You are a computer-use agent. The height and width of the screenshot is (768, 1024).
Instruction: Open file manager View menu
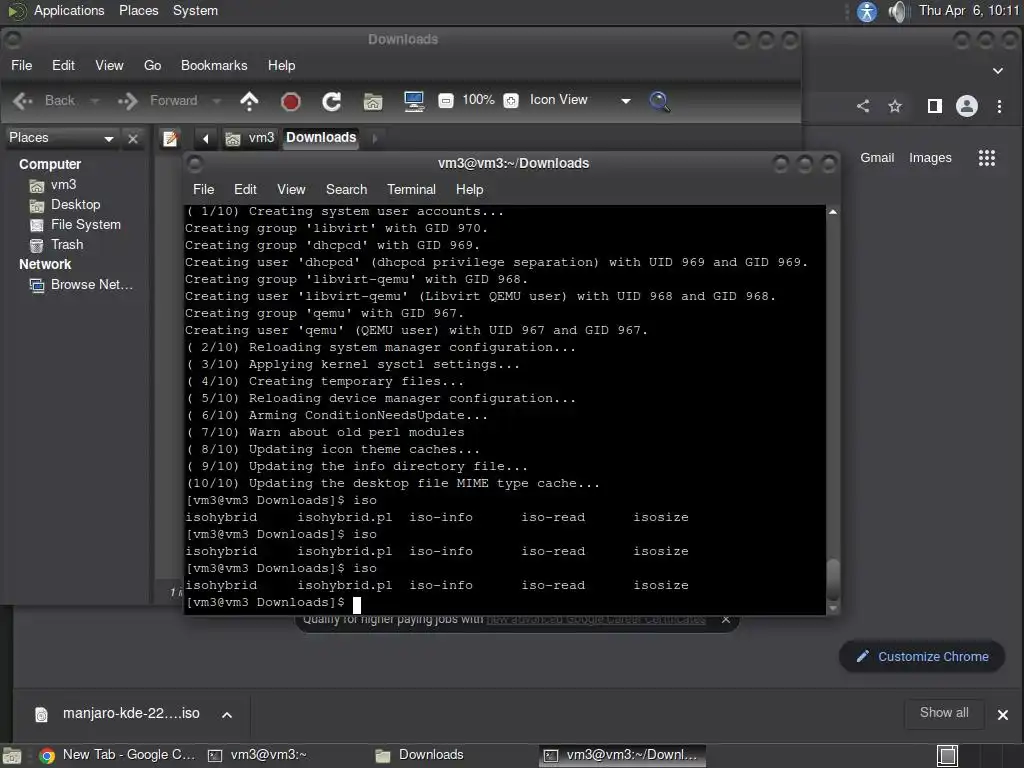pos(109,65)
